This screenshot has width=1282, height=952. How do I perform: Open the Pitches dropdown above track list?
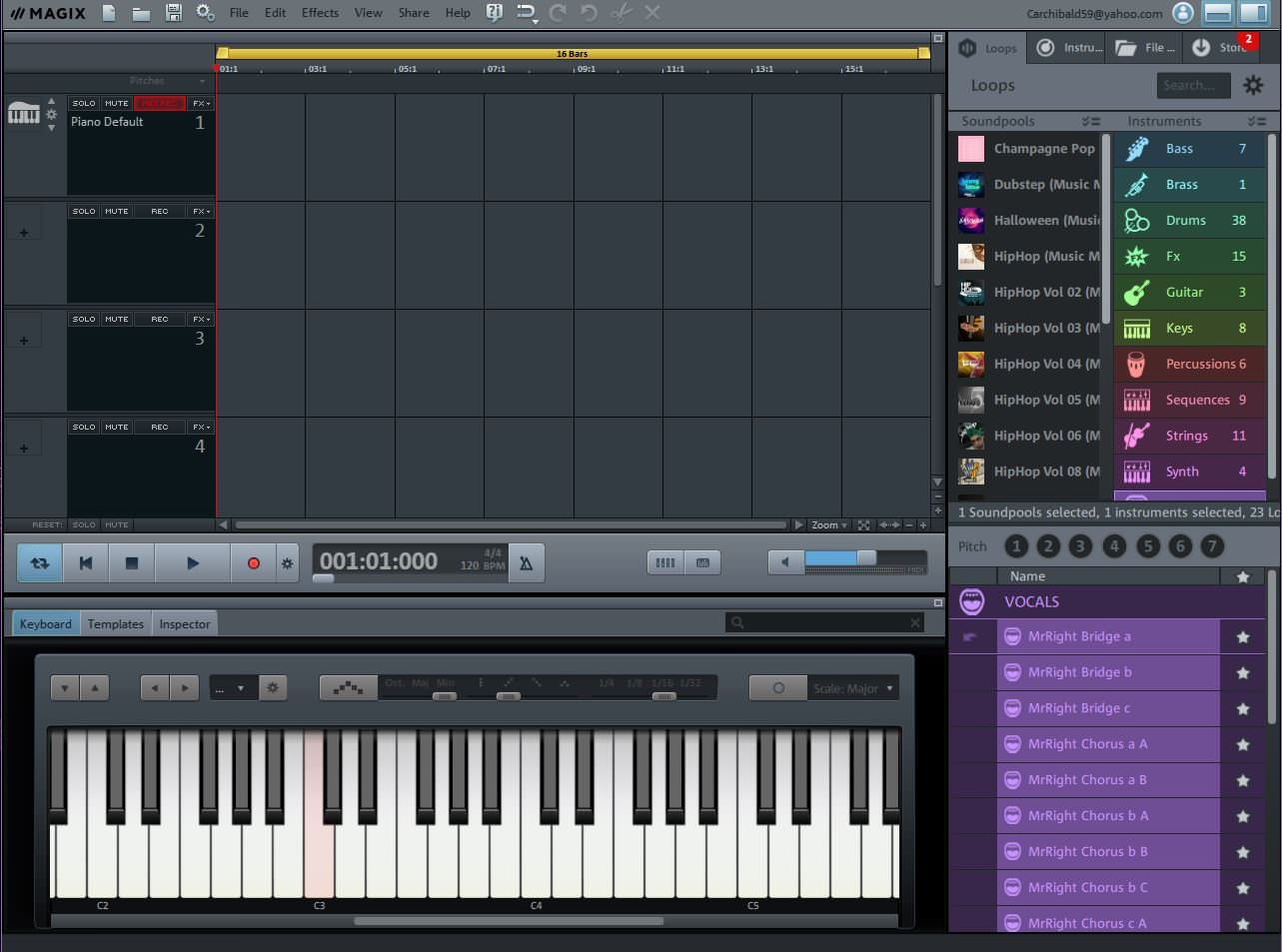(x=168, y=81)
